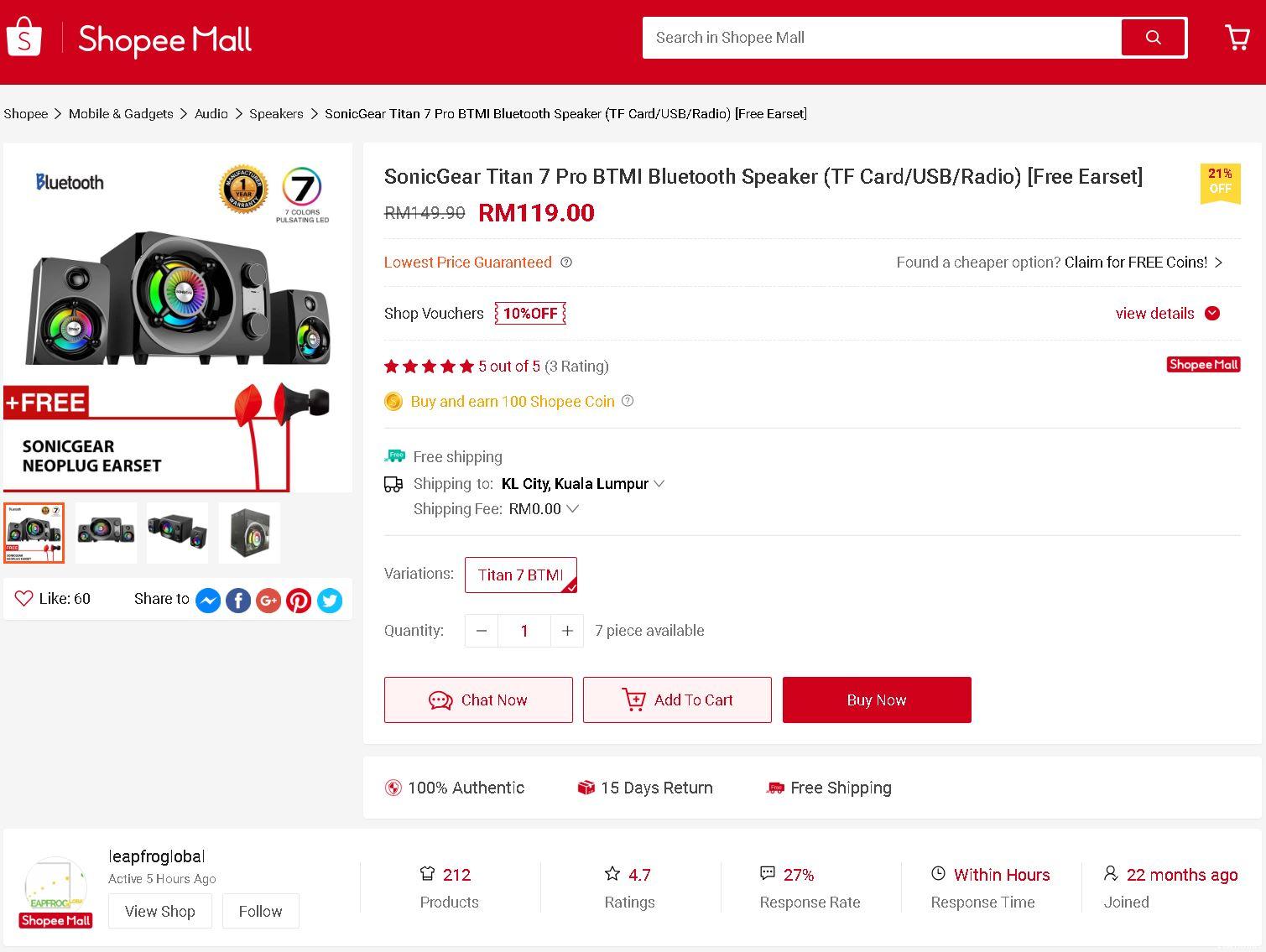
Task: Select the fourth product thumbnail
Action: (249, 533)
